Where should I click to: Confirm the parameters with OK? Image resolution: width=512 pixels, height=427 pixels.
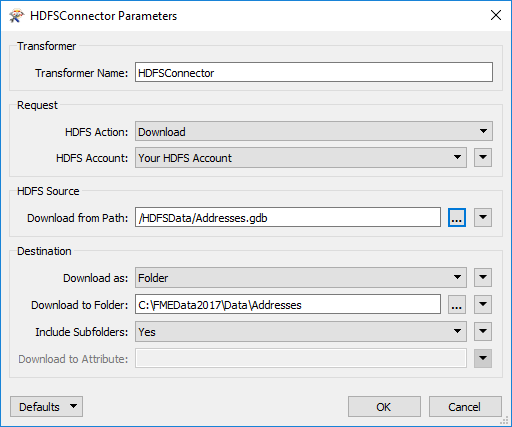(384, 406)
